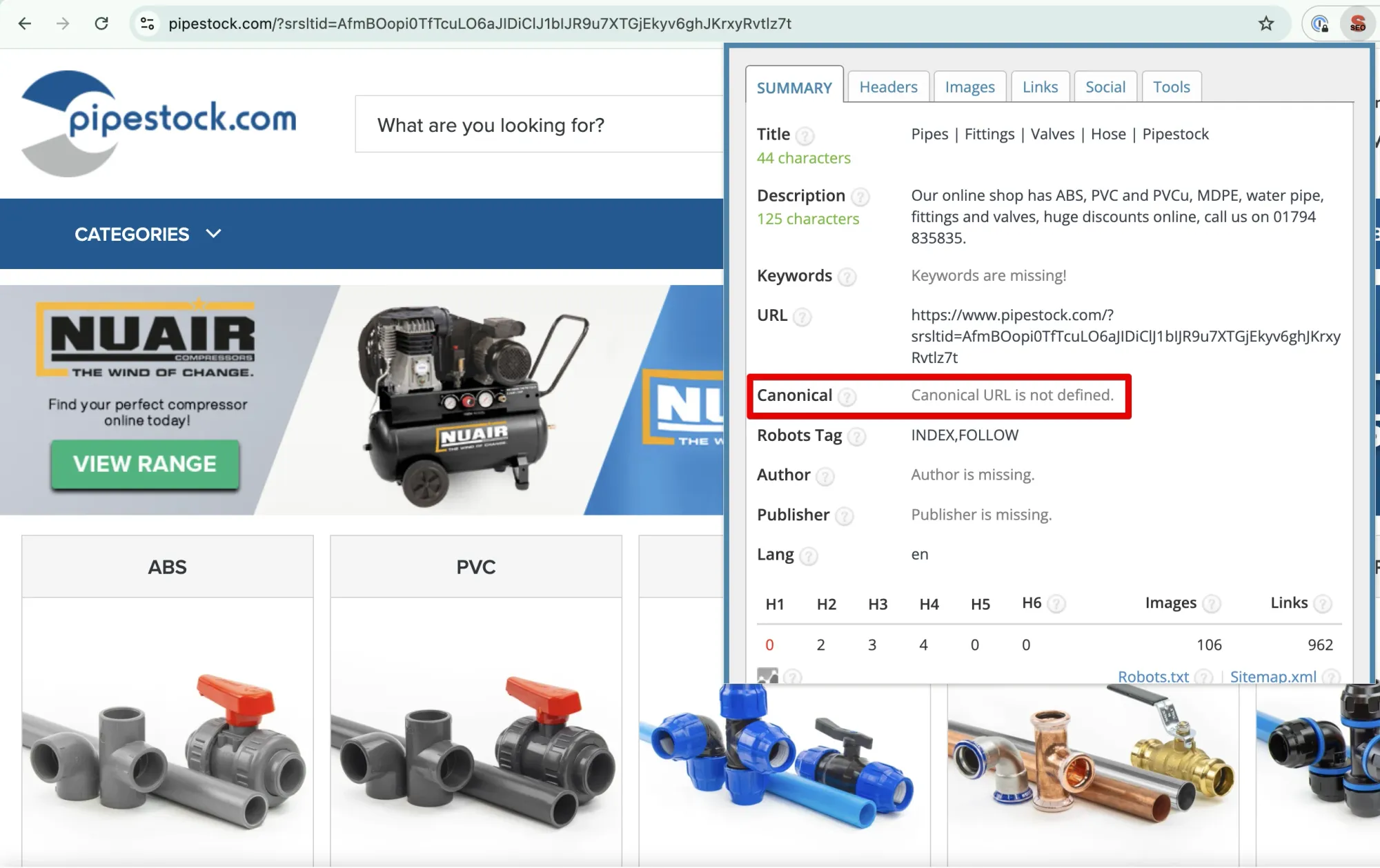Screen dimensions: 1380x868
Task: Click the extension icon left of SEO icon
Action: 1320,24
